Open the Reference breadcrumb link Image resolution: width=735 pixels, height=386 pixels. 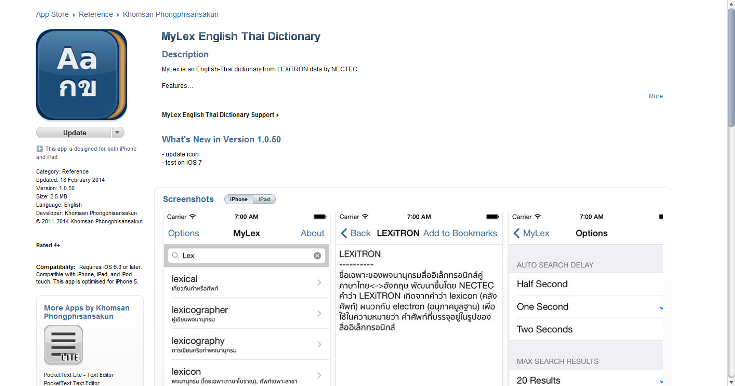tap(96, 15)
